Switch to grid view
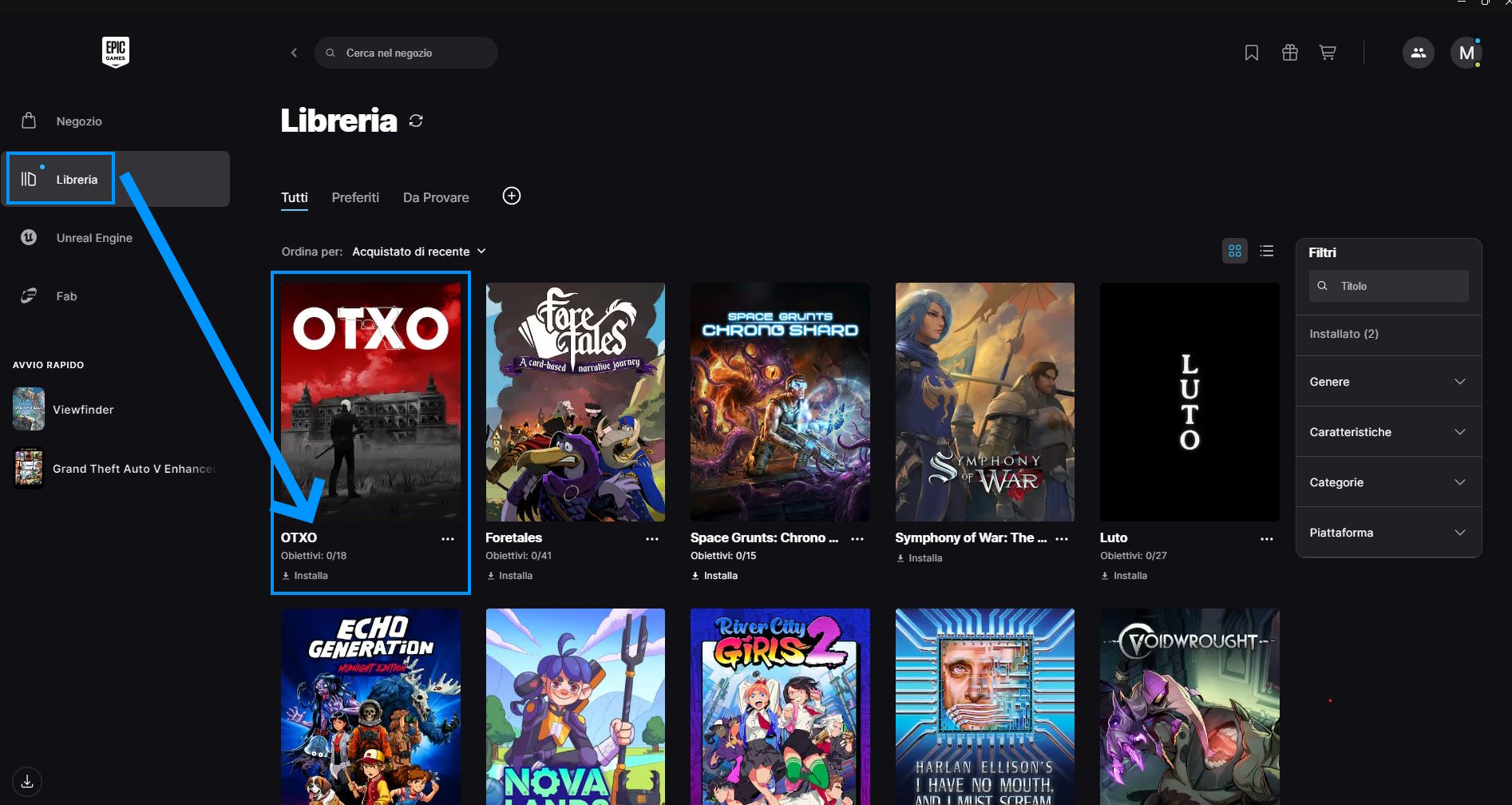 [1235, 251]
